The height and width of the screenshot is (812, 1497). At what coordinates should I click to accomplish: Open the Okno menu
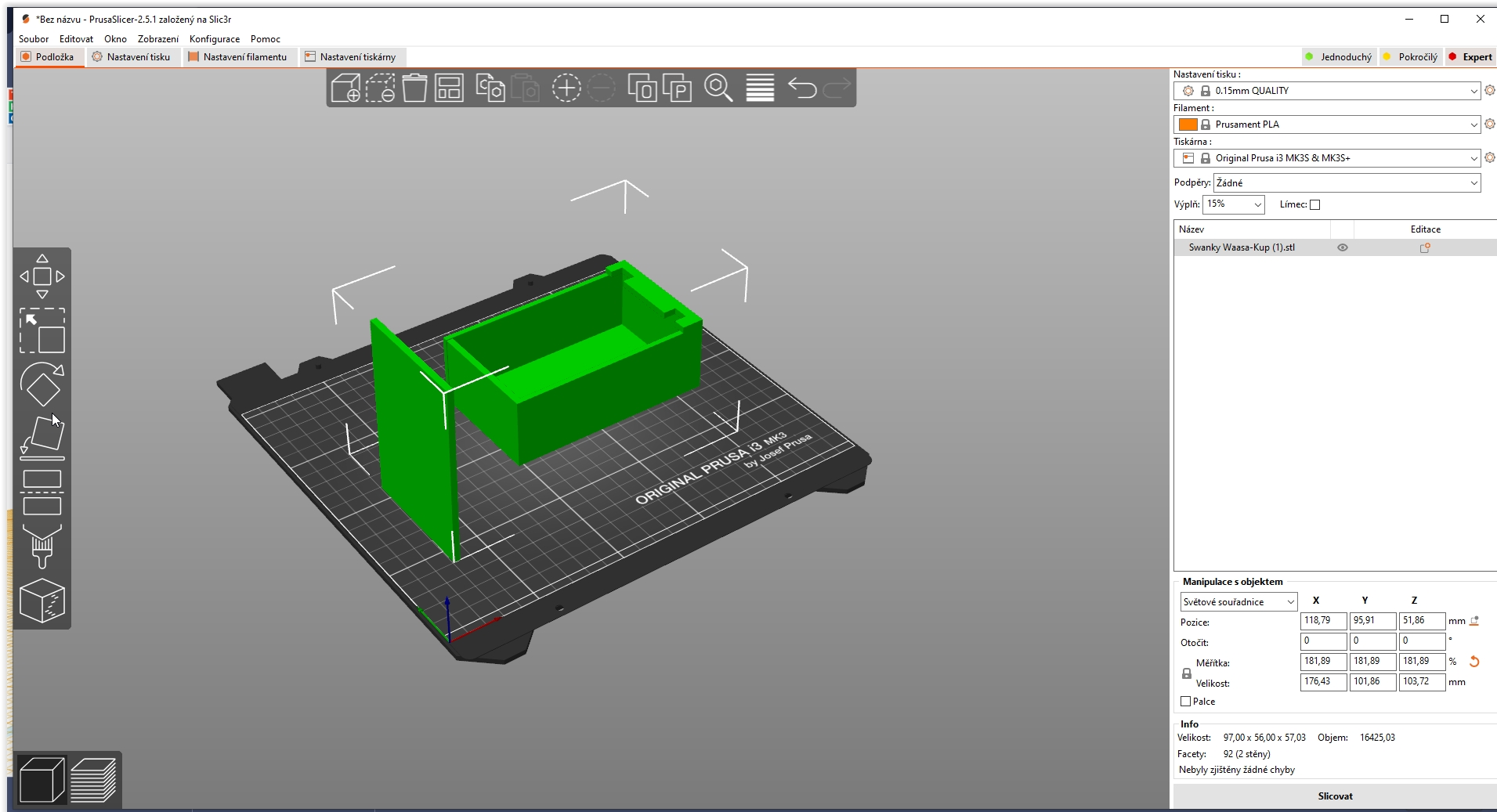tap(115, 39)
